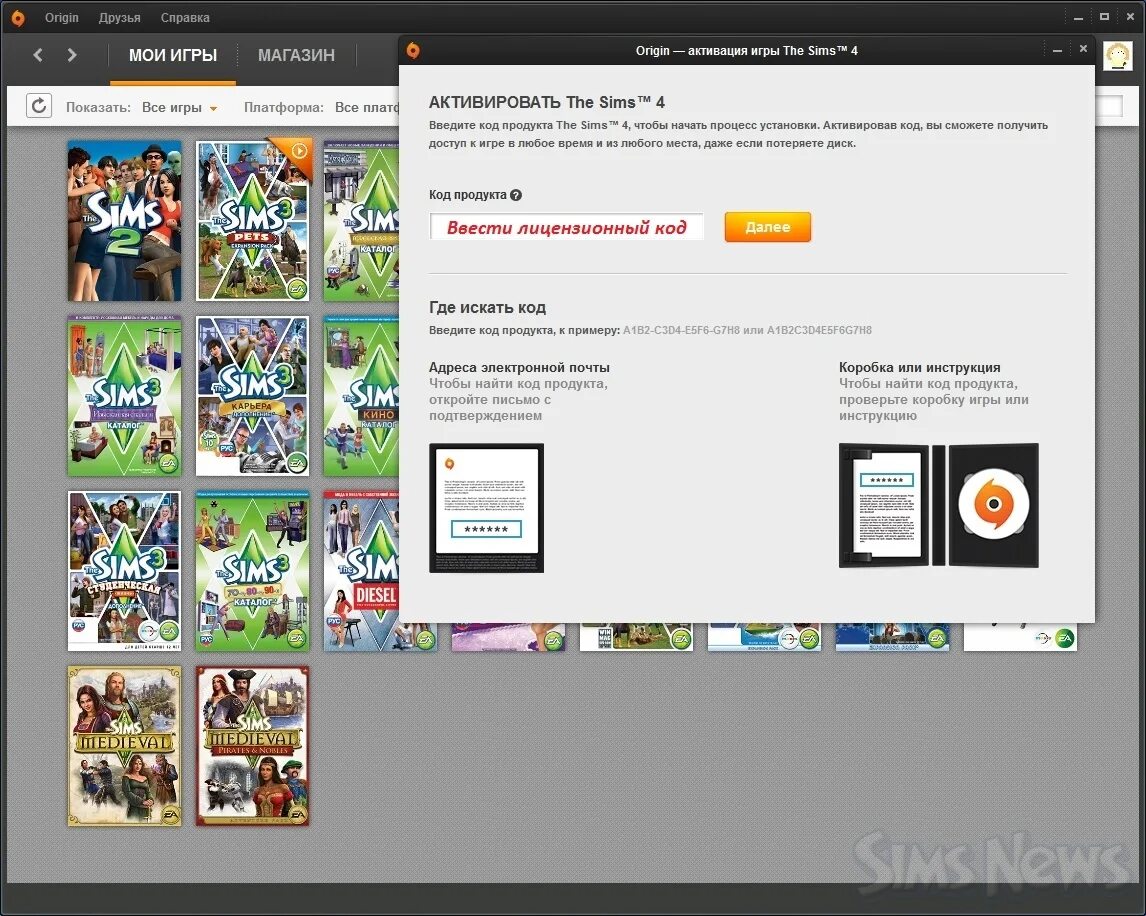Viewport: 1146px width, 916px height.
Task: Select Sims 3 70-е 80-е 90-е каталог cover
Action: tap(252, 571)
